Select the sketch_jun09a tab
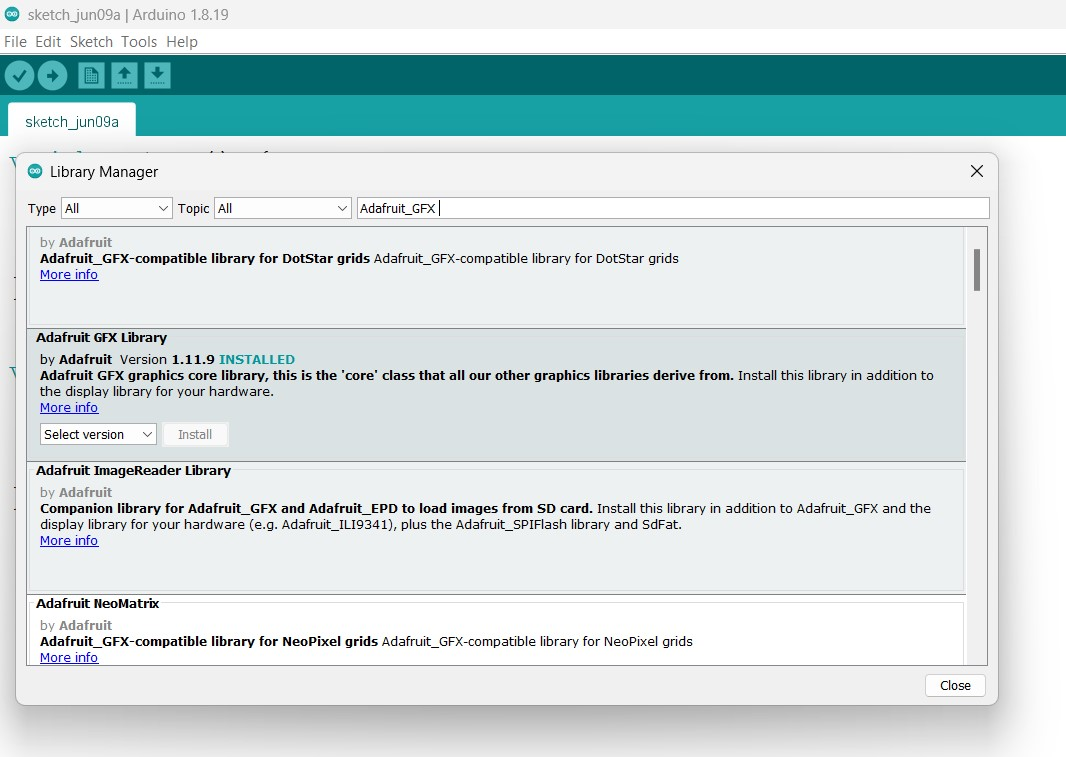 tap(72, 121)
